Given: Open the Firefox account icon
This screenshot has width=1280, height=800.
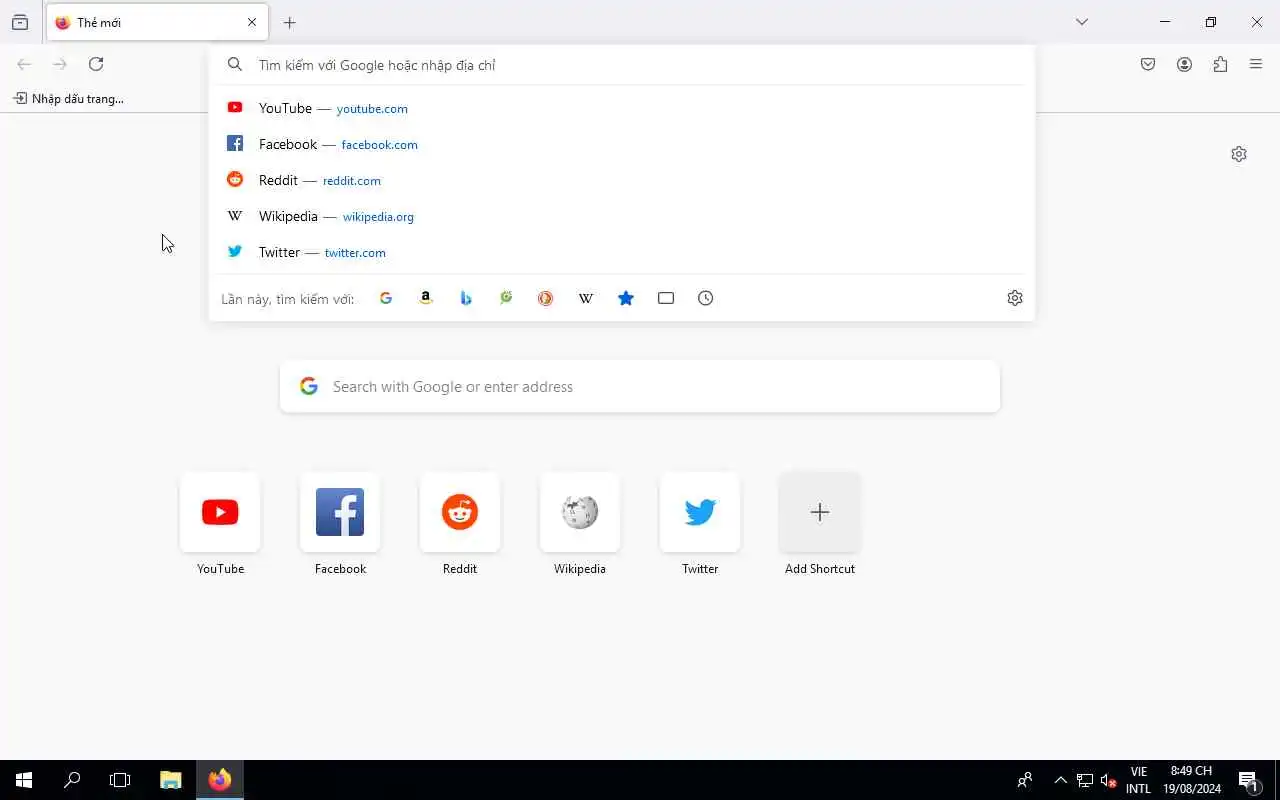Looking at the screenshot, I should point(1184,64).
